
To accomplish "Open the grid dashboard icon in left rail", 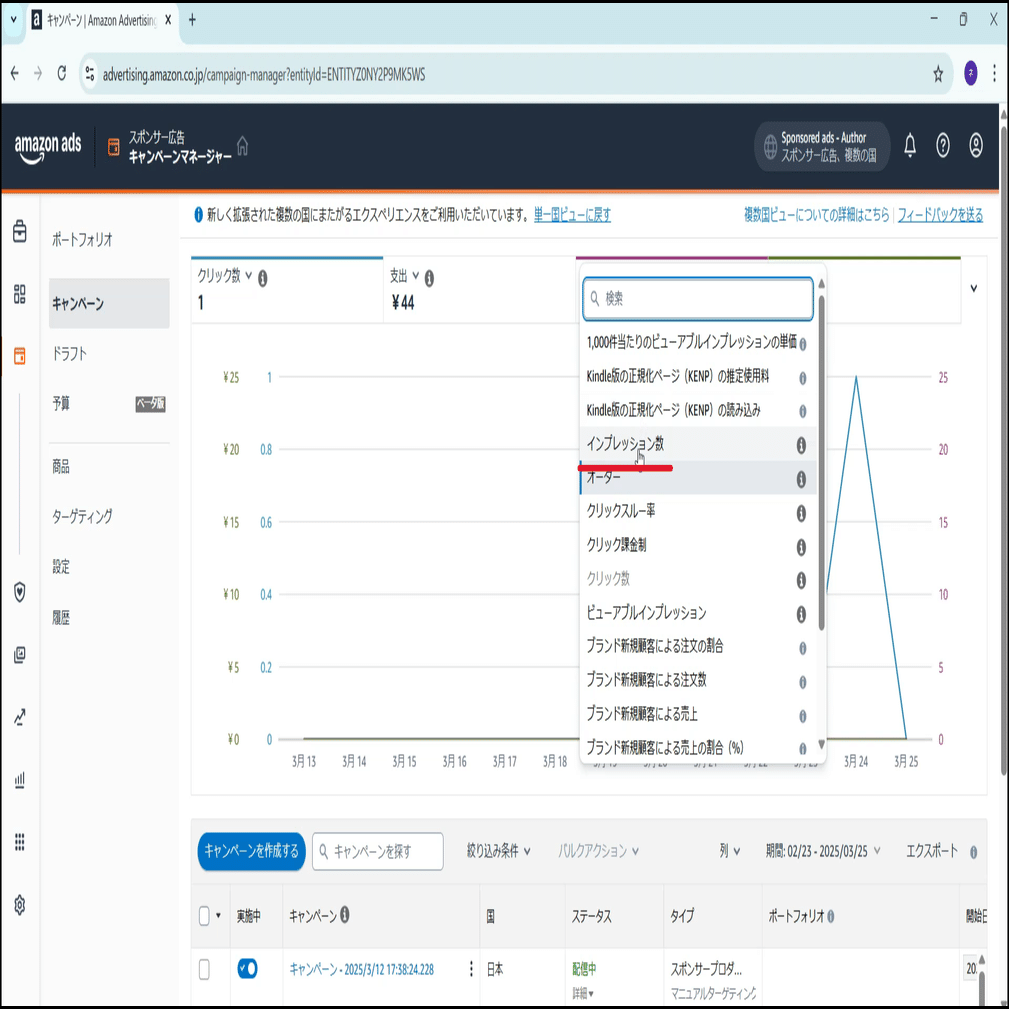I will (20, 294).
